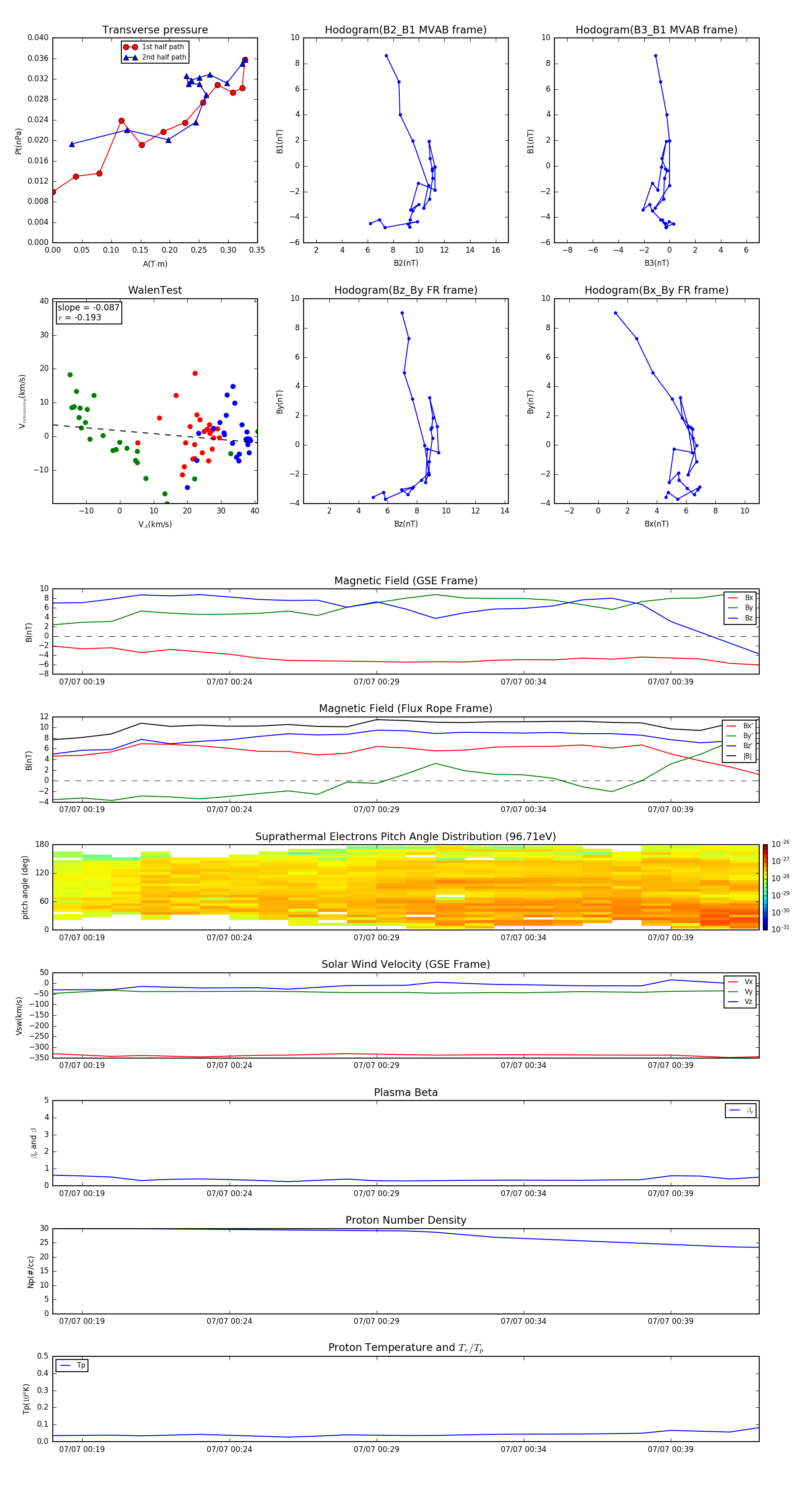This screenshot has width=812, height=1489.
Task: Click the "Np(#/cc)" y-axis label
Action: tap(31, 1272)
